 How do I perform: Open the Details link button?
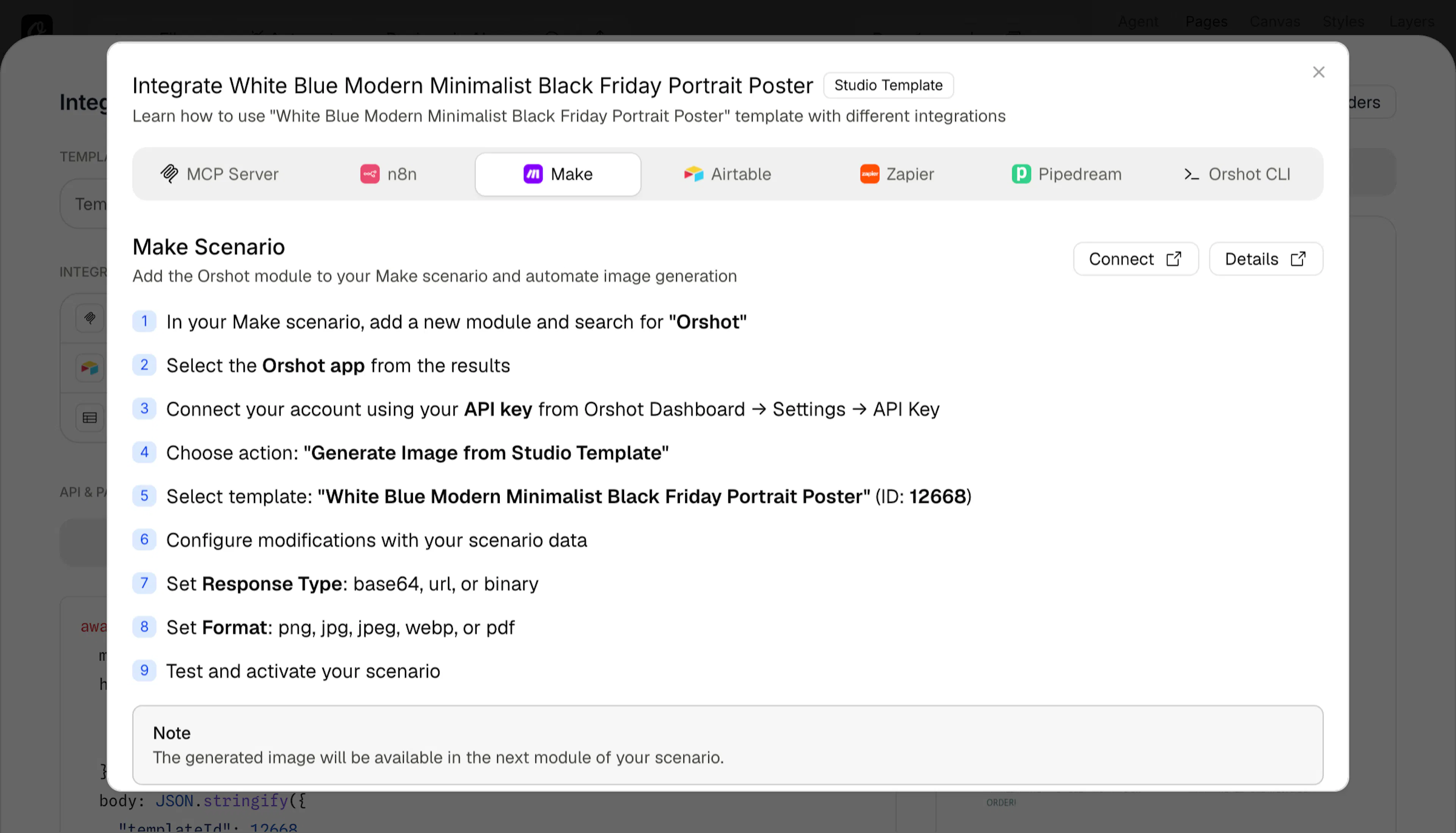[1265, 258]
